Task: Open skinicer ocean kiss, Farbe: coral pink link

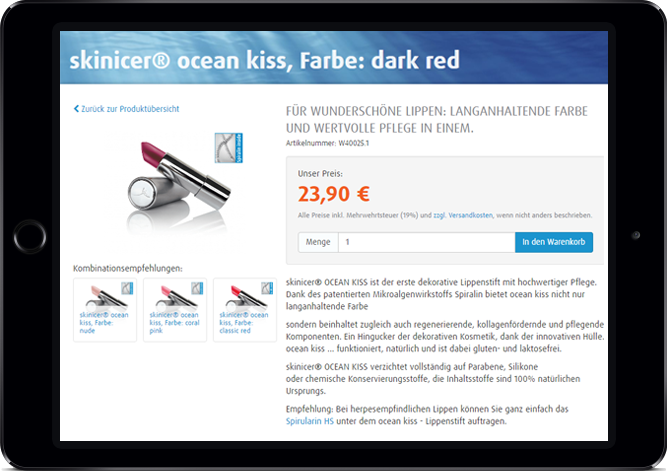Action: 174,323
